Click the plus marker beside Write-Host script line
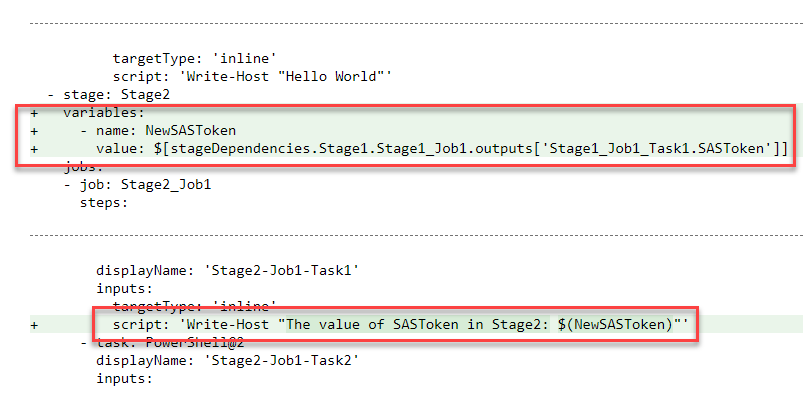803x399 pixels. pyautogui.click(x=34, y=325)
